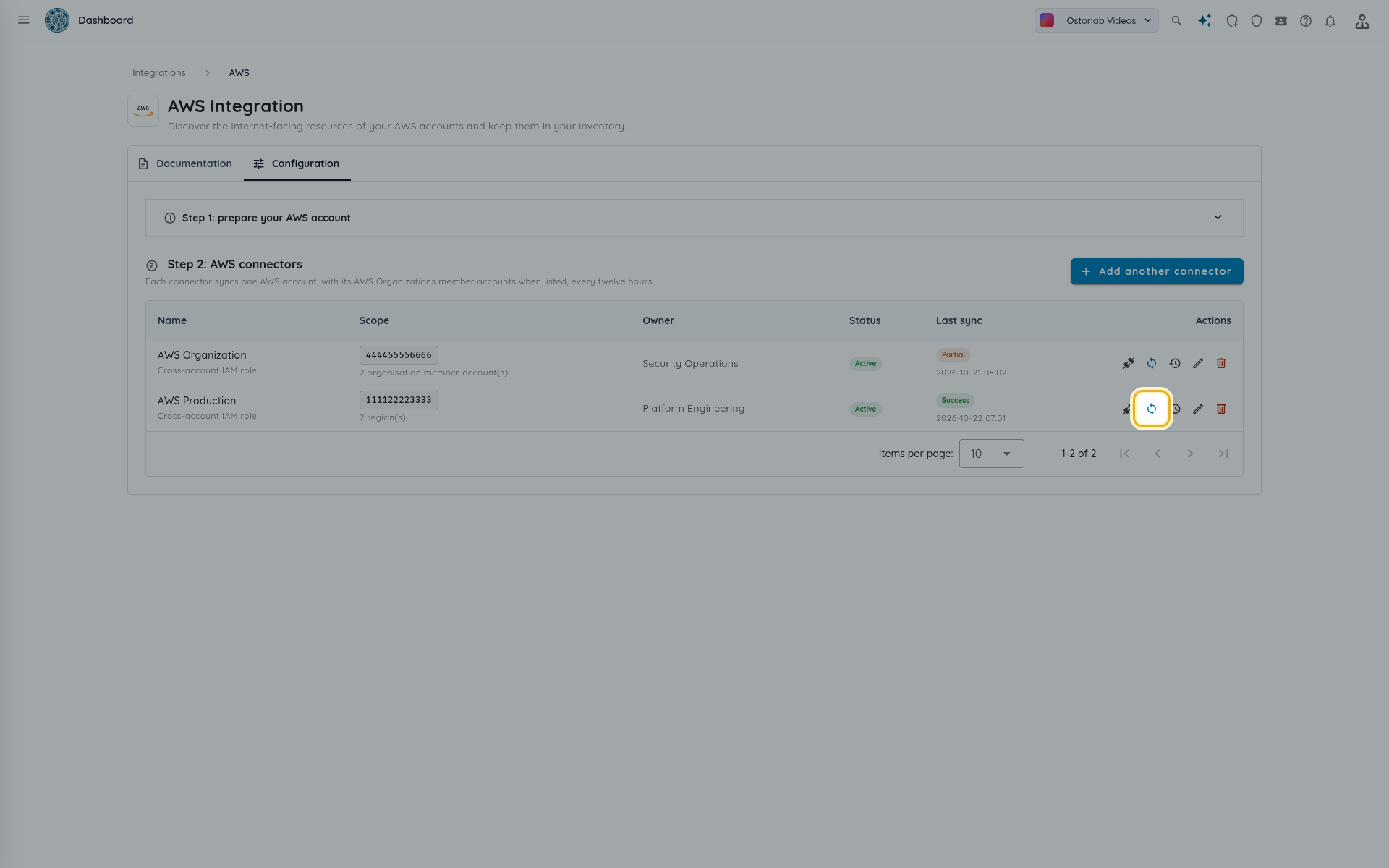The image size is (1389, 868).
Task: Click account ID 111122223333
Action: (399, 400)
